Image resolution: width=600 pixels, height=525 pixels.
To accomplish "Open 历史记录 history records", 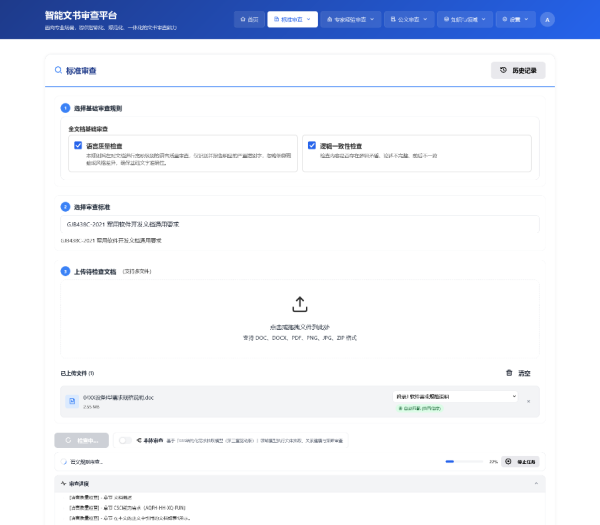I will [x=518, y=70].
